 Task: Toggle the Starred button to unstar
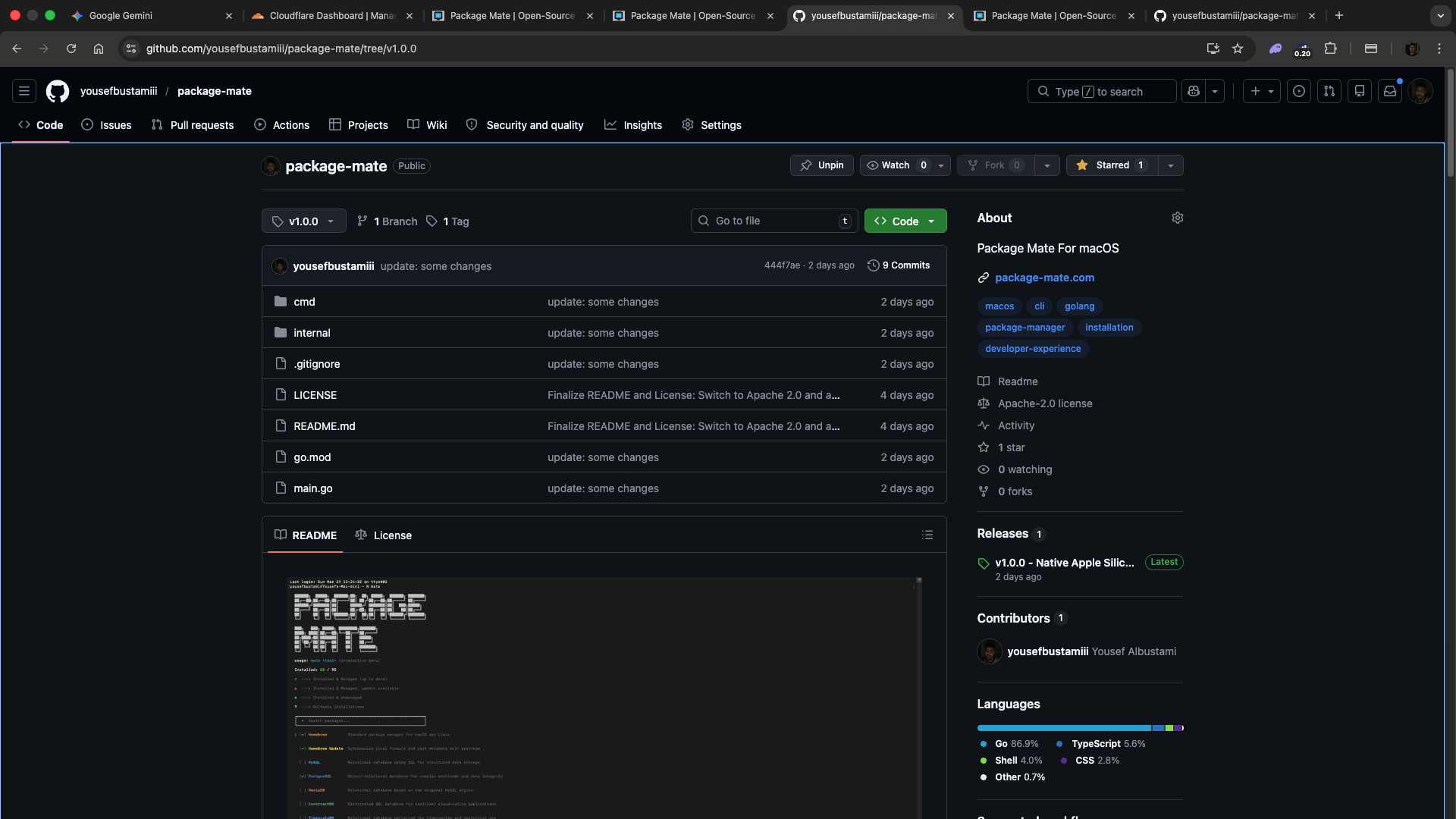pyautogui.click(x=1112, y=165)
